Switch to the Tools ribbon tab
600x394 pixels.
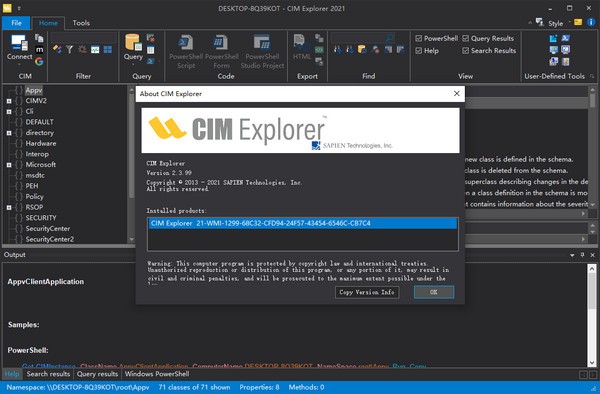pos(81,23)
